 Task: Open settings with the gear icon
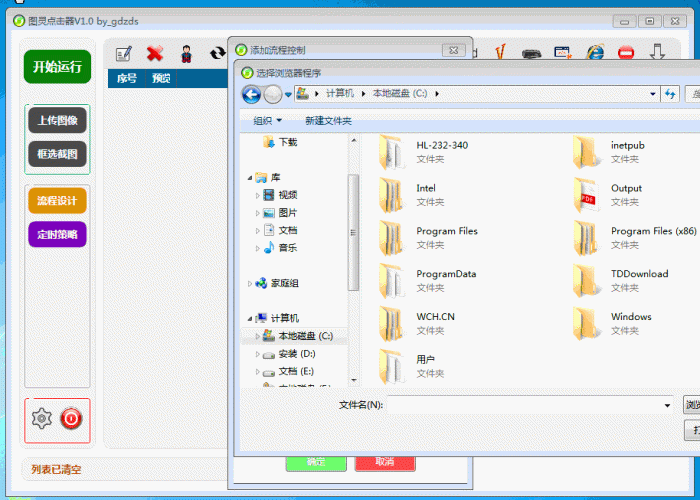coord(42,418)
